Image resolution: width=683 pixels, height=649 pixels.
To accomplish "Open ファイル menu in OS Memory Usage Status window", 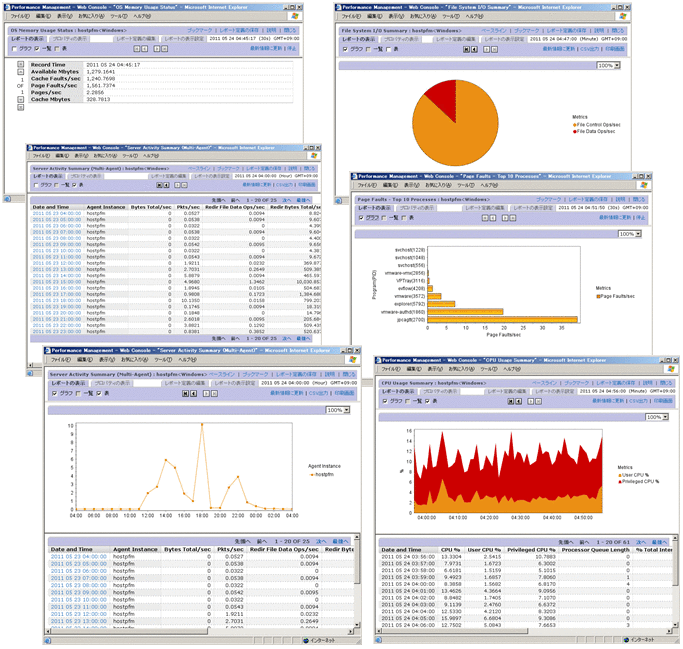I will click(18, 17).
